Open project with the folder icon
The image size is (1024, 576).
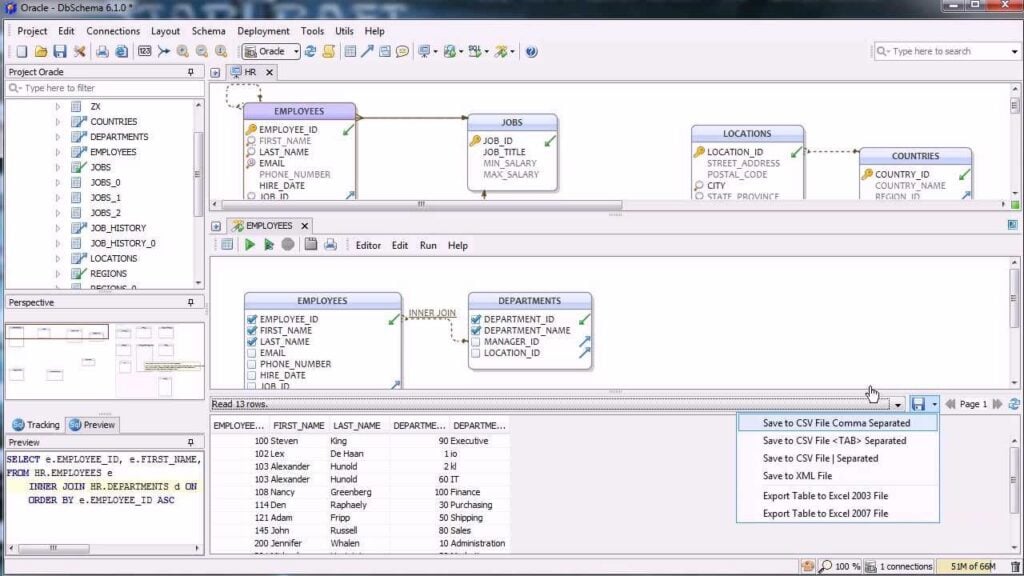(40, 52)
